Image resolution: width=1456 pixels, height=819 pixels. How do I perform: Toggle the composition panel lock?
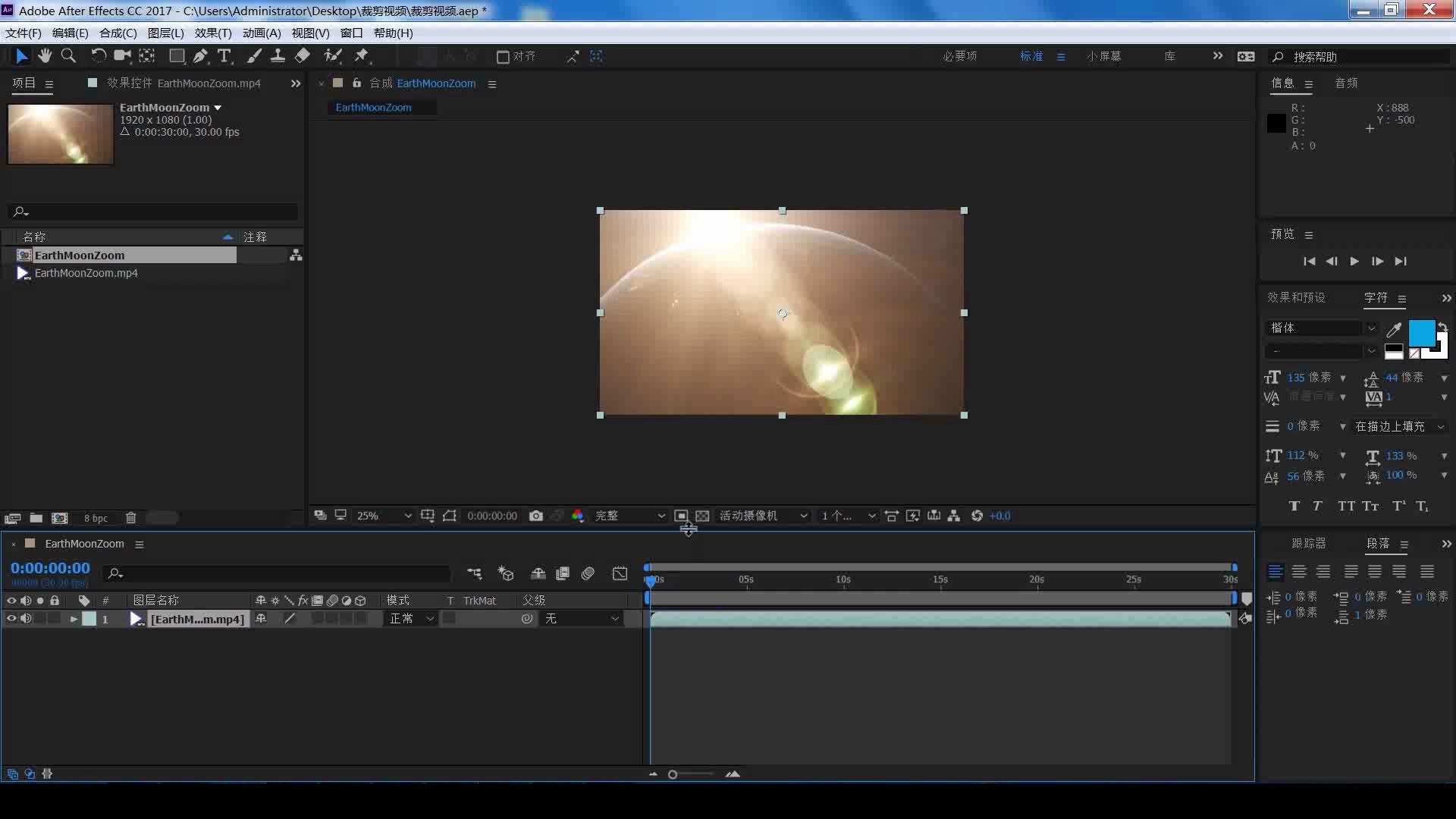pyautogui.click(x=356, y=83)
